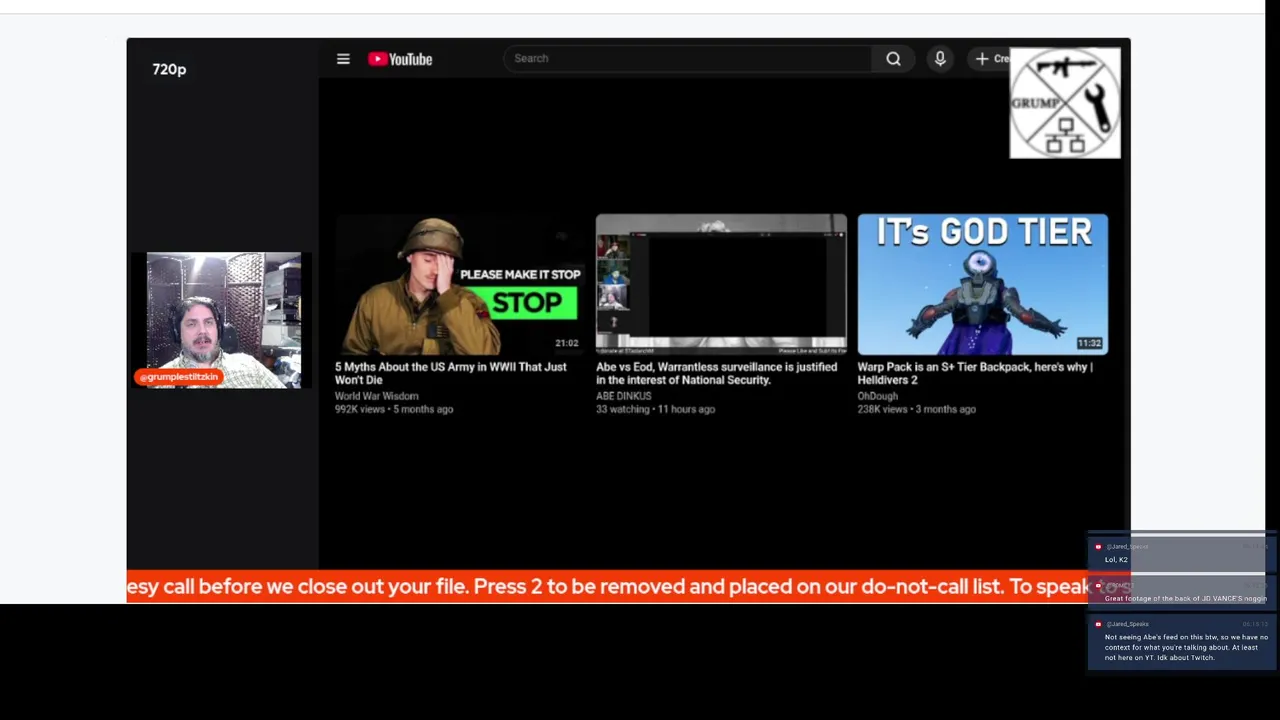This screenshot has height=720, width=1280.
Task: Activate the voice search microphone
Action: coord(940,59)
